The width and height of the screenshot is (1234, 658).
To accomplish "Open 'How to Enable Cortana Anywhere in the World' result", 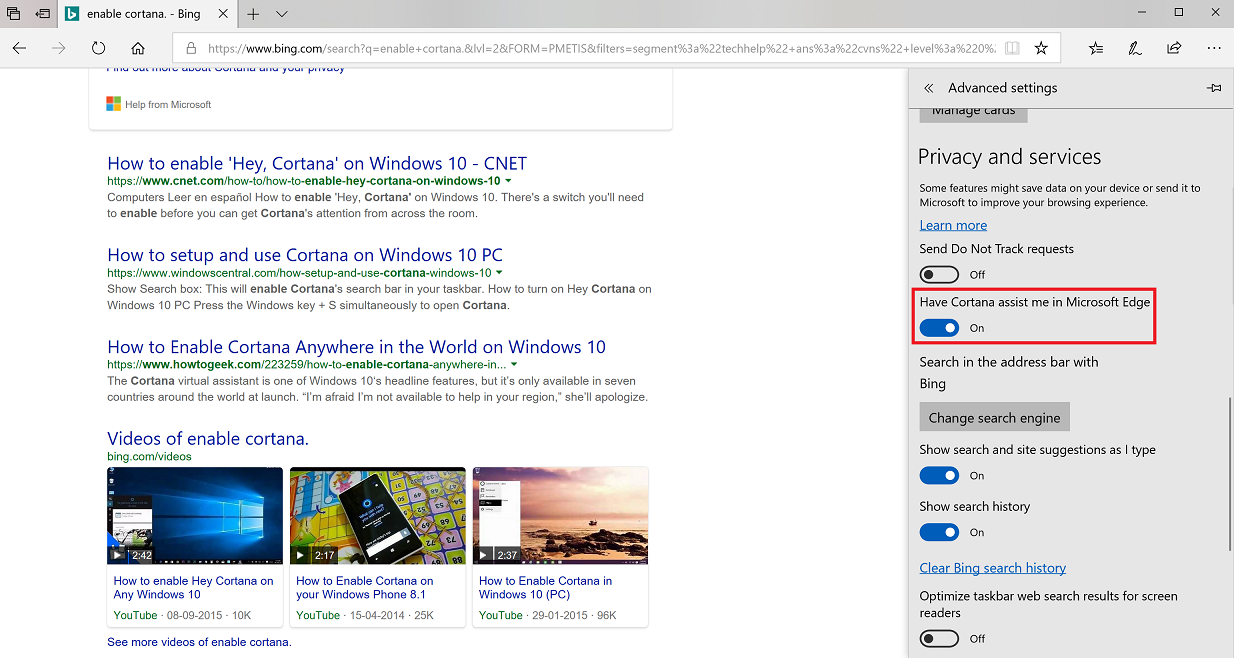I will [356, 347].
